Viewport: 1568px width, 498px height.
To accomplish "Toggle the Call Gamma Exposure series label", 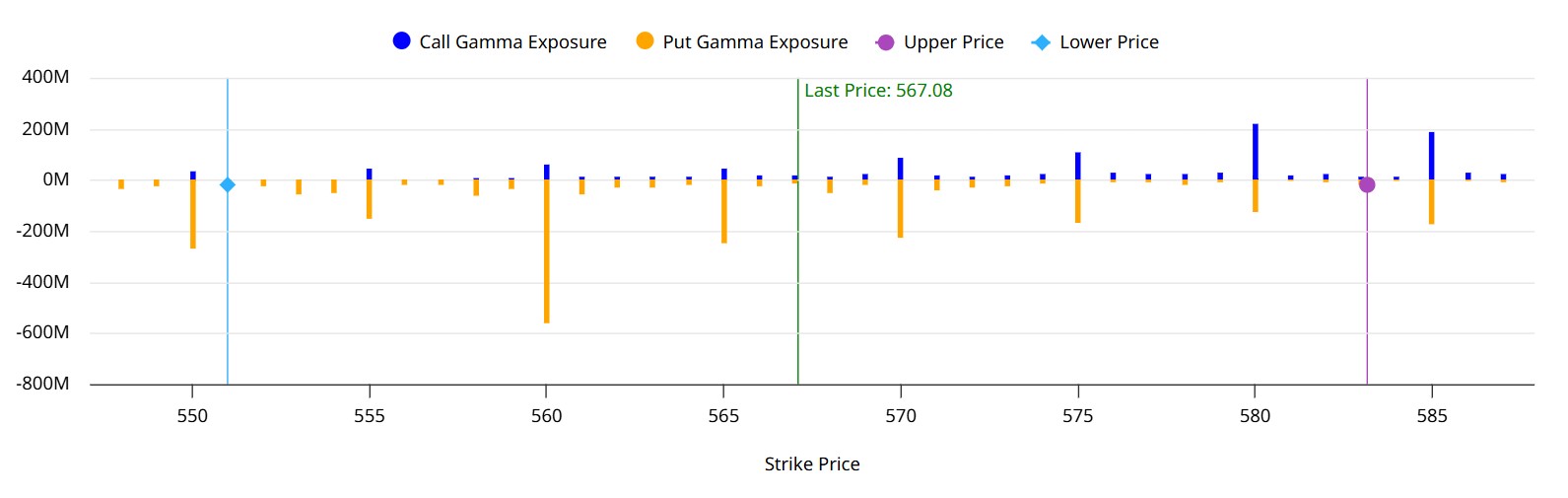I will click(512, 42).
